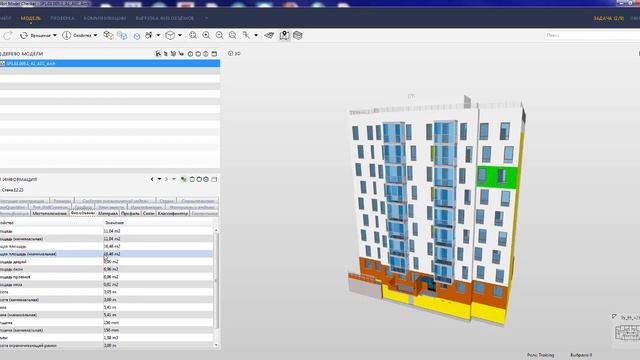Open forward history dropdown in Информация panel

point(174,179)
